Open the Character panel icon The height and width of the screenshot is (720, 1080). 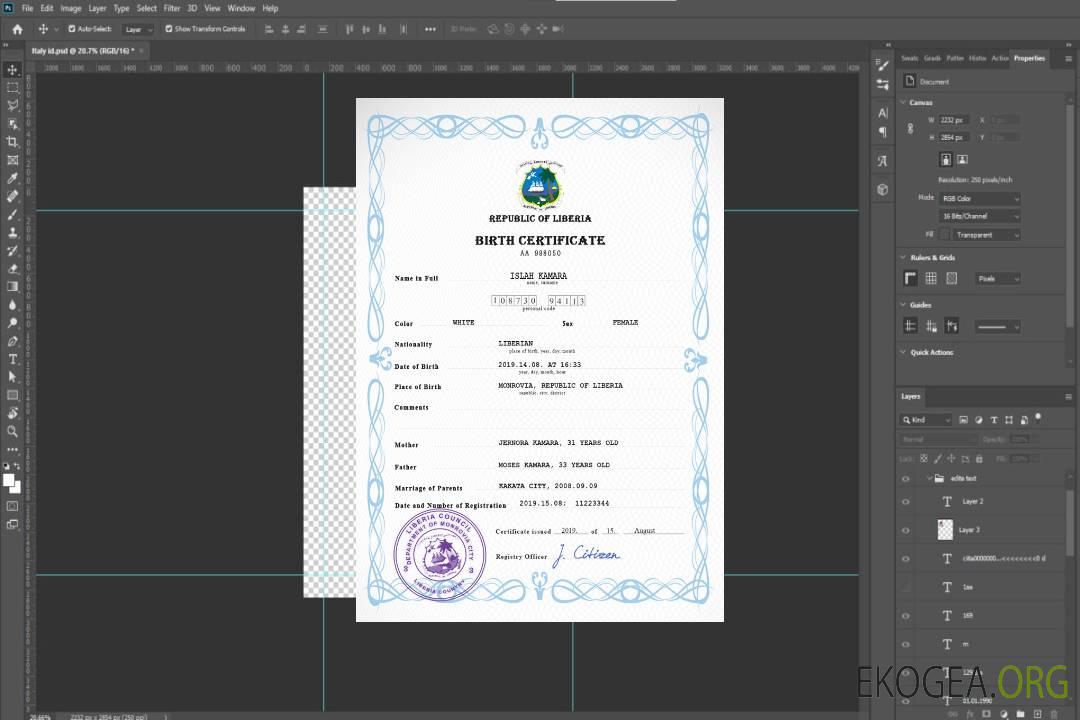(882, 113)
